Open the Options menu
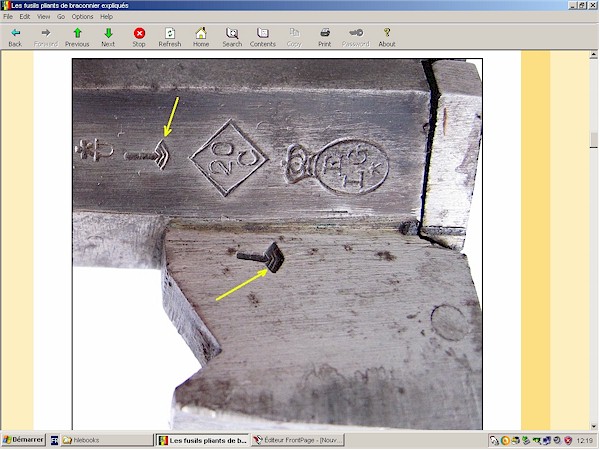The image size is (600, 450). 82,17
